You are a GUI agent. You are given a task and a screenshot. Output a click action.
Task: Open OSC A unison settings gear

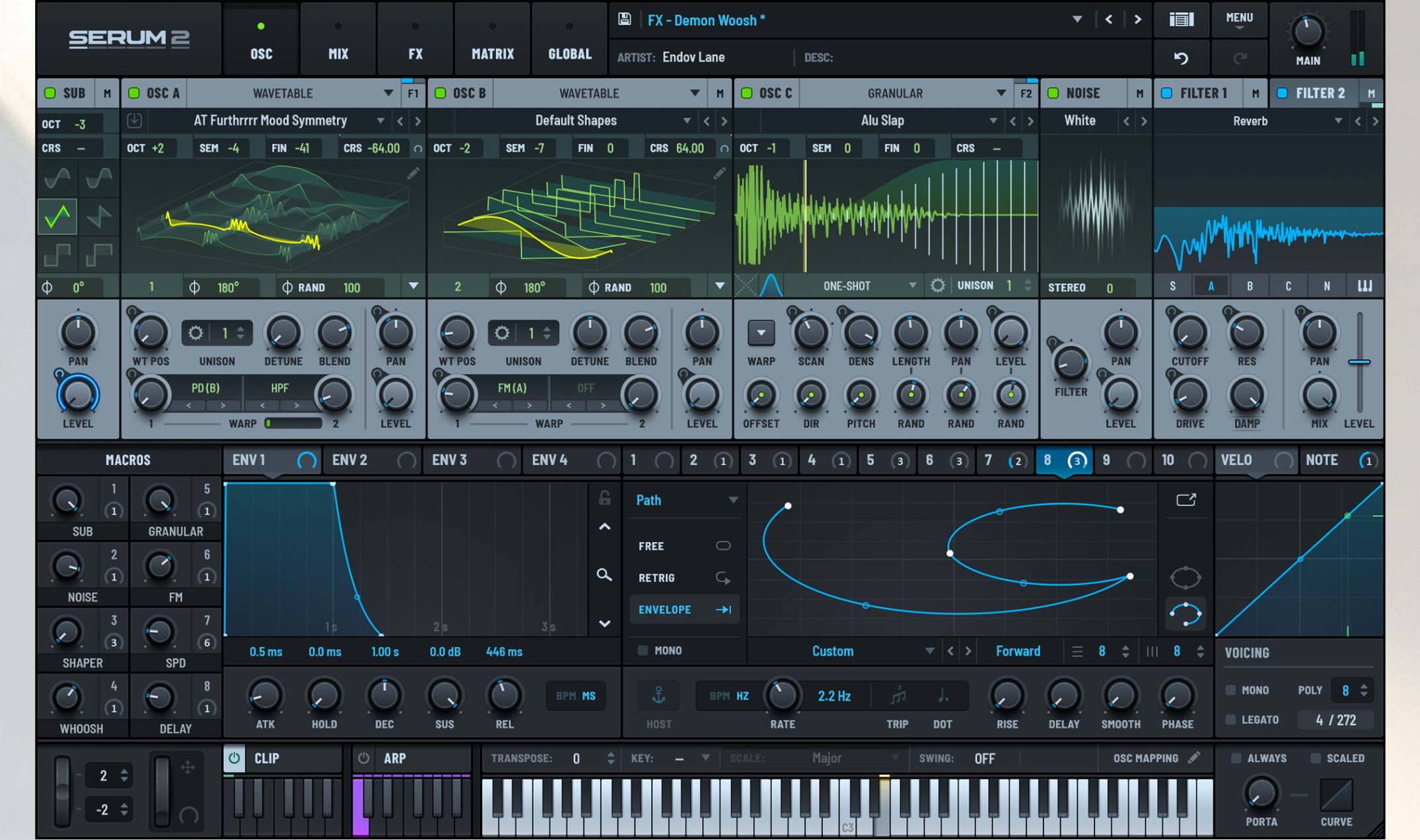tap(195, 333)
